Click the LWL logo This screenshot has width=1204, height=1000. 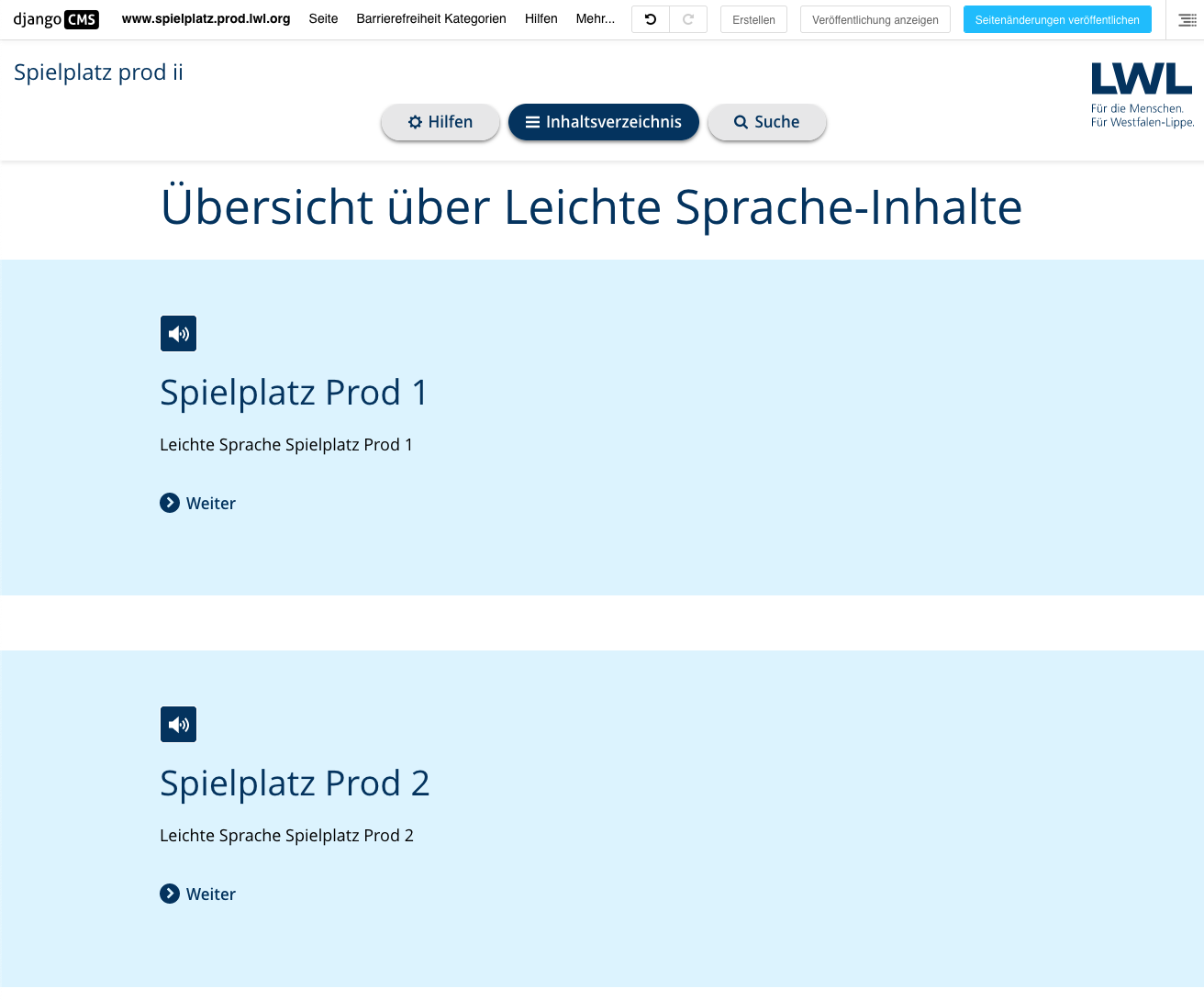[1143, 95]
